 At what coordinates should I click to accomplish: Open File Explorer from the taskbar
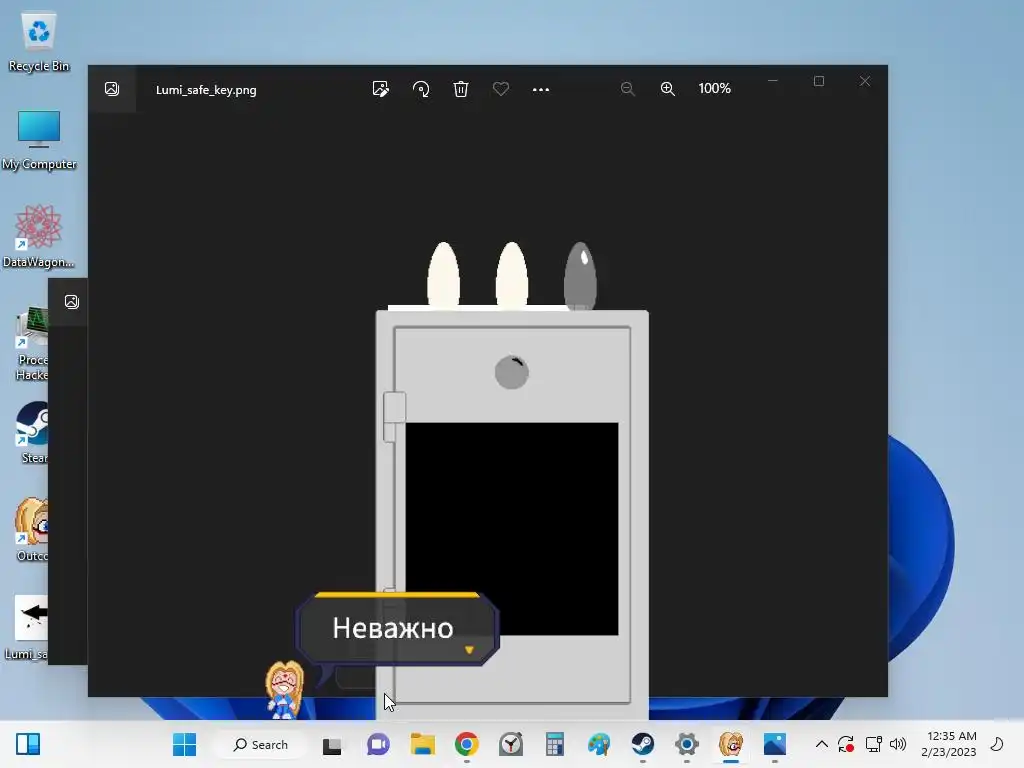(x=423, y=744)
